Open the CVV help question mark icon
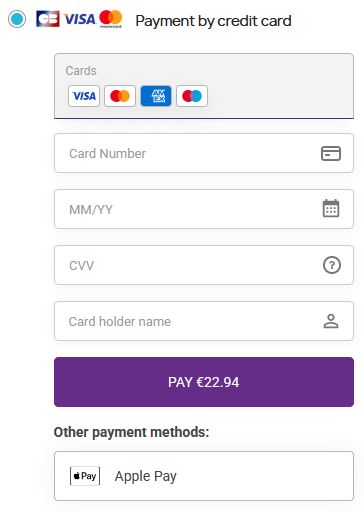The height and width of the screenshot is (512, 364). click(x=332, y=265)
